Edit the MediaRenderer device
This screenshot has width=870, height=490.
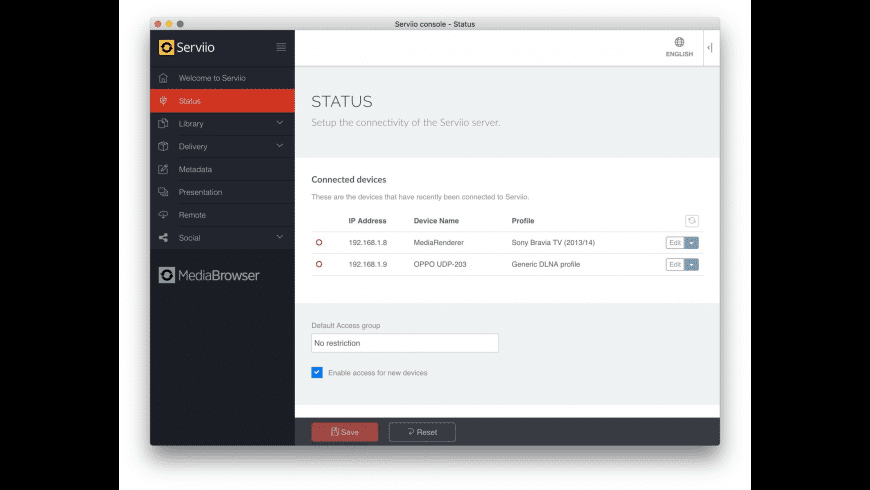click(x=675, y=243)
